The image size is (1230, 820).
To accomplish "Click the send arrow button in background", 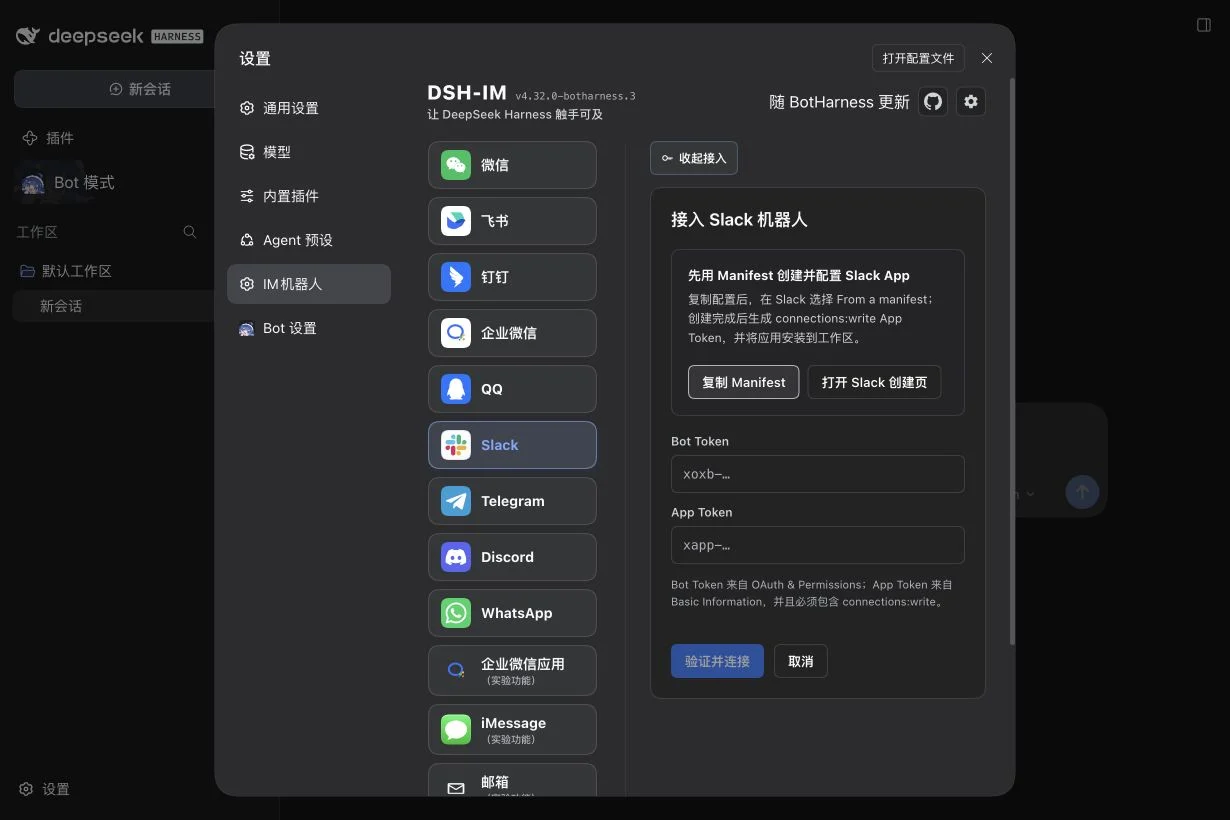I will pyautogui.click(x=1082, y=491).
